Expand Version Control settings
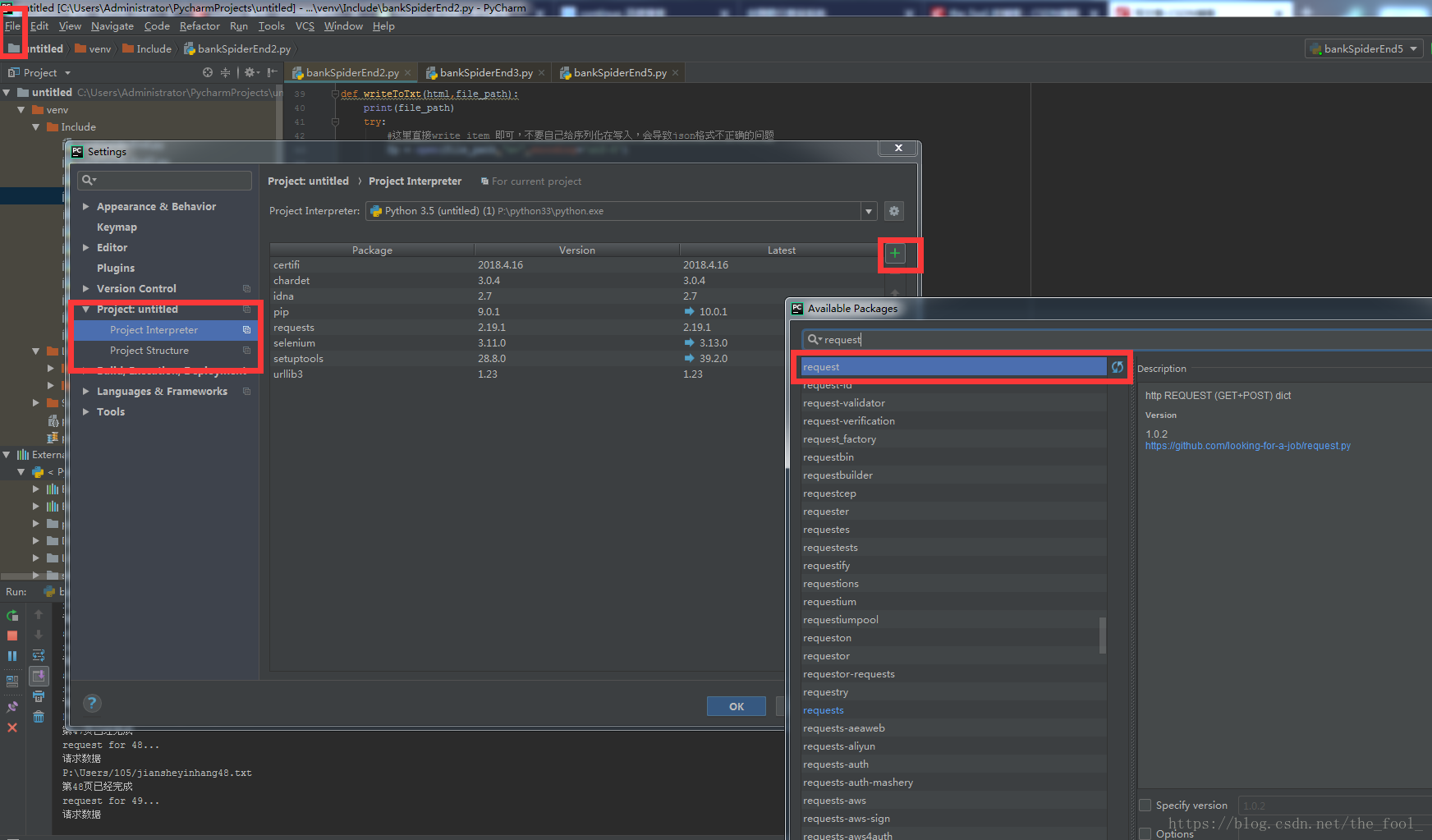 (85, 289)
